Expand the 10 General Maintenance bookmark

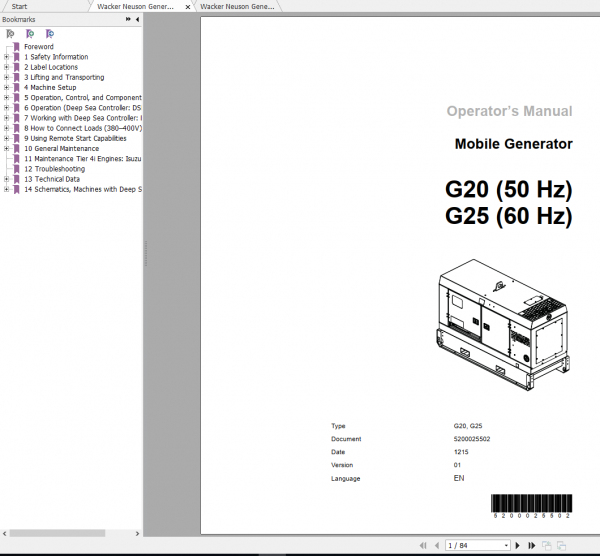(x=6, y=148)
